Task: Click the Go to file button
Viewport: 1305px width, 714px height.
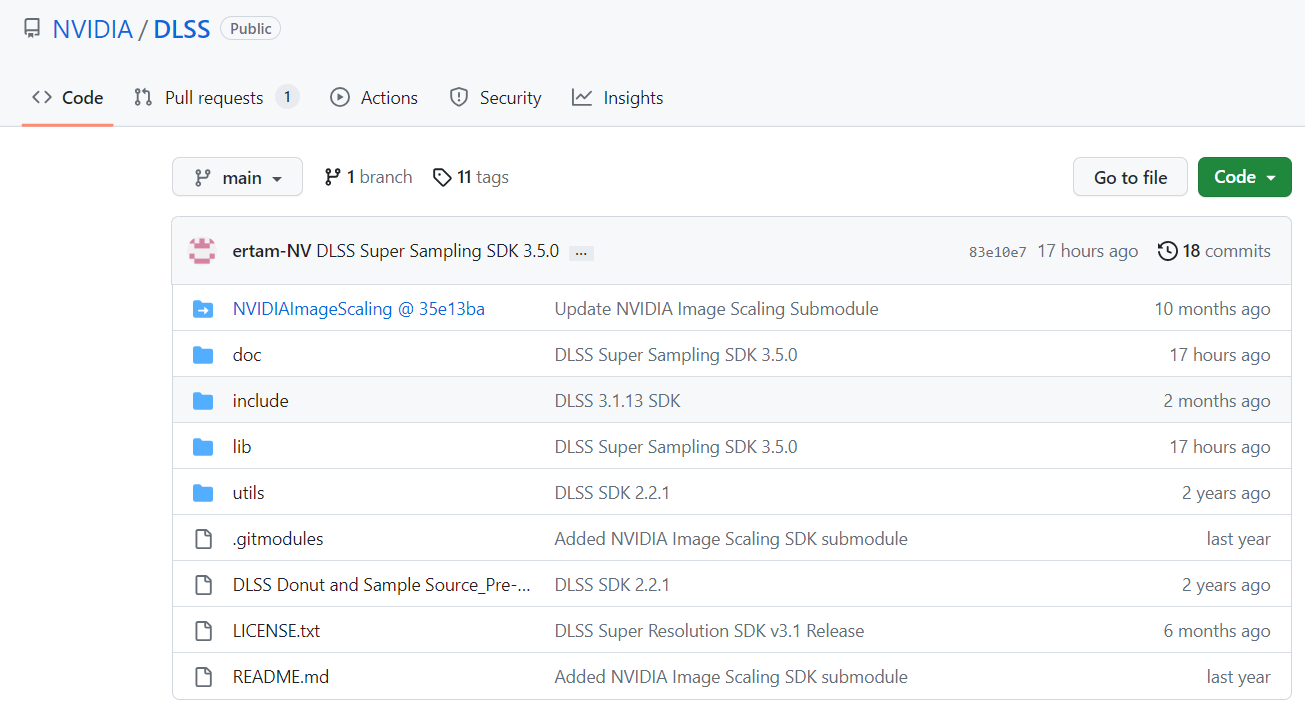Action: (1130, 177)
